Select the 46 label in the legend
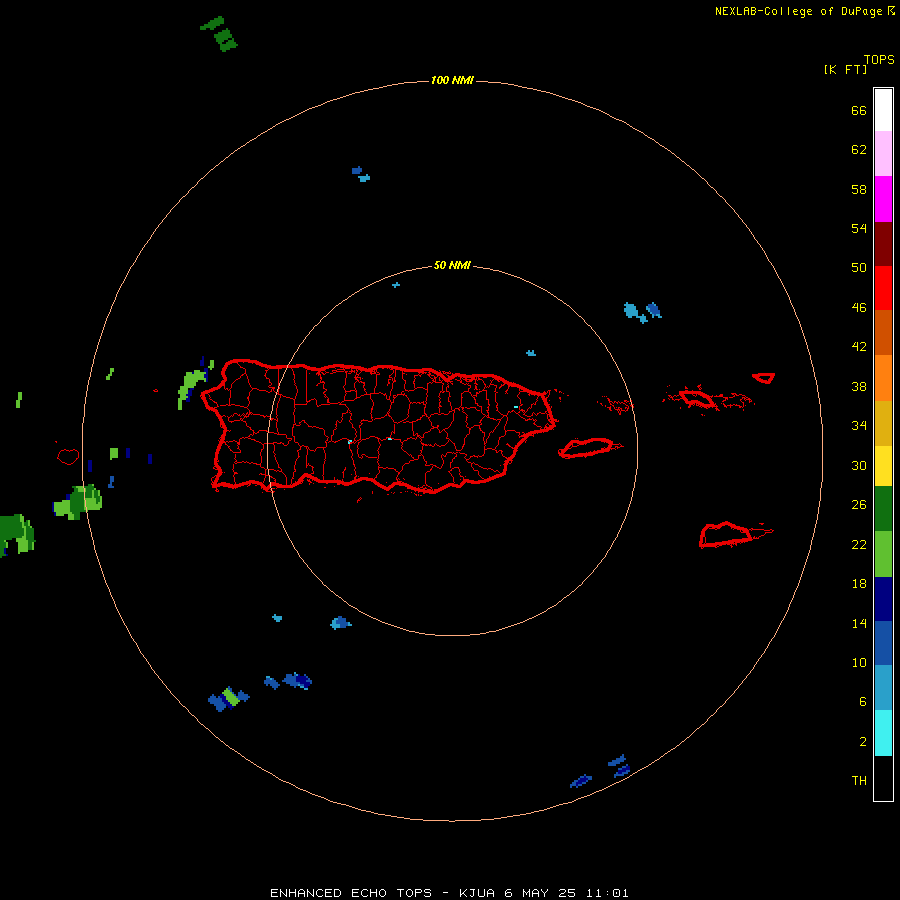900x900 pixels. pyautogui.click(x=859, y=308)
